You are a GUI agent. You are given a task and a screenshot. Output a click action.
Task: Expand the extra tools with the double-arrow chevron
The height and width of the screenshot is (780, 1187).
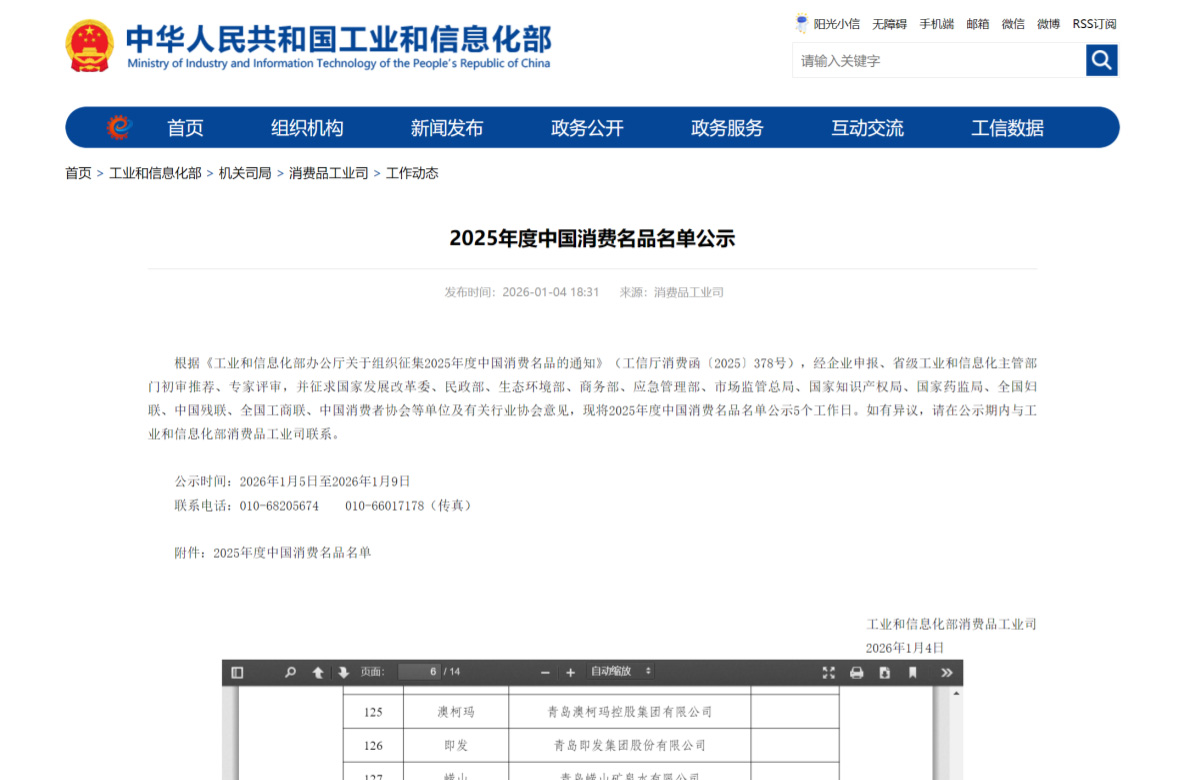(945, 673)
